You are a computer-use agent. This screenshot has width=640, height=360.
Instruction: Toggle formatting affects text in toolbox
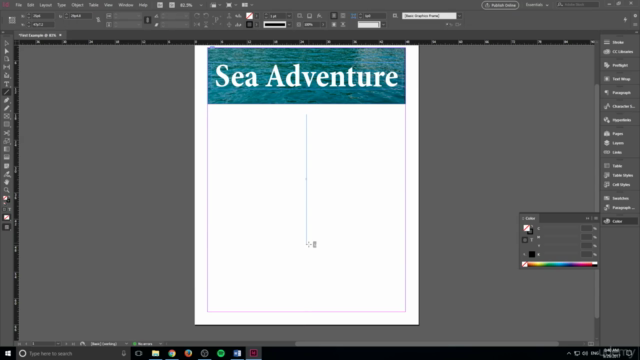coord(9,209)
